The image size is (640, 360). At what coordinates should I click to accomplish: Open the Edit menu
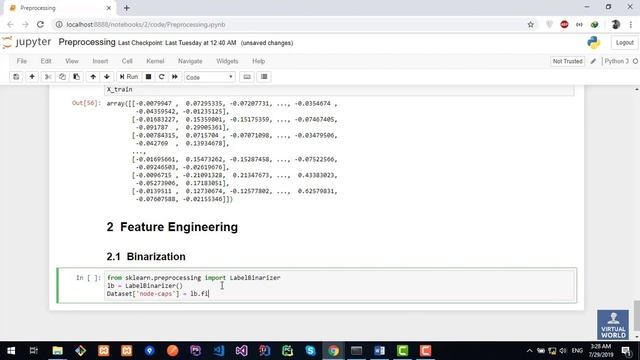click(46, 61)
